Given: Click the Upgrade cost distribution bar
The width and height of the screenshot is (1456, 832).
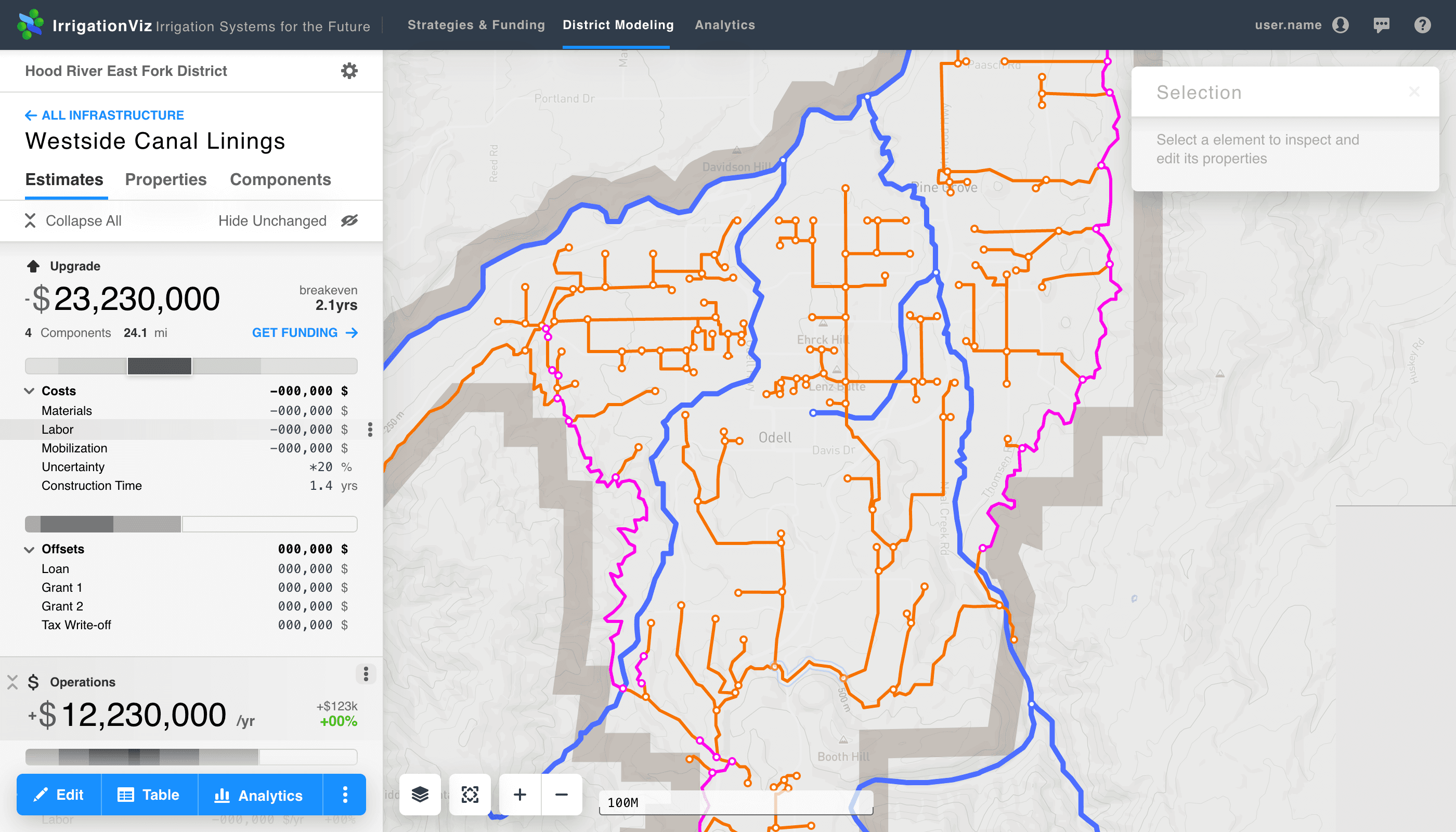Looking at the screenshot, I should (x=191, y=366).
